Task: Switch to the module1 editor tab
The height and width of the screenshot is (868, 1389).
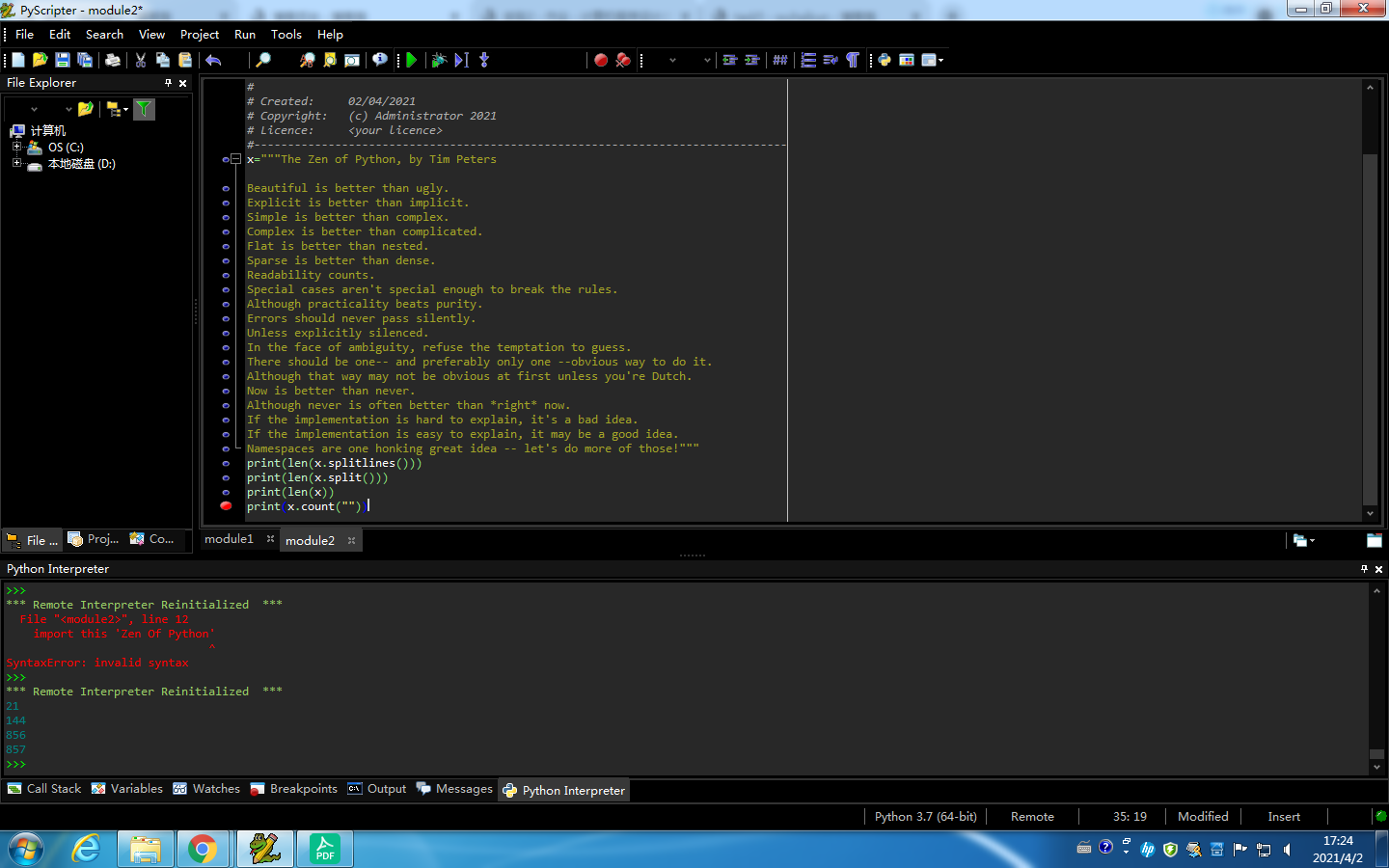Action: [229, 539]
